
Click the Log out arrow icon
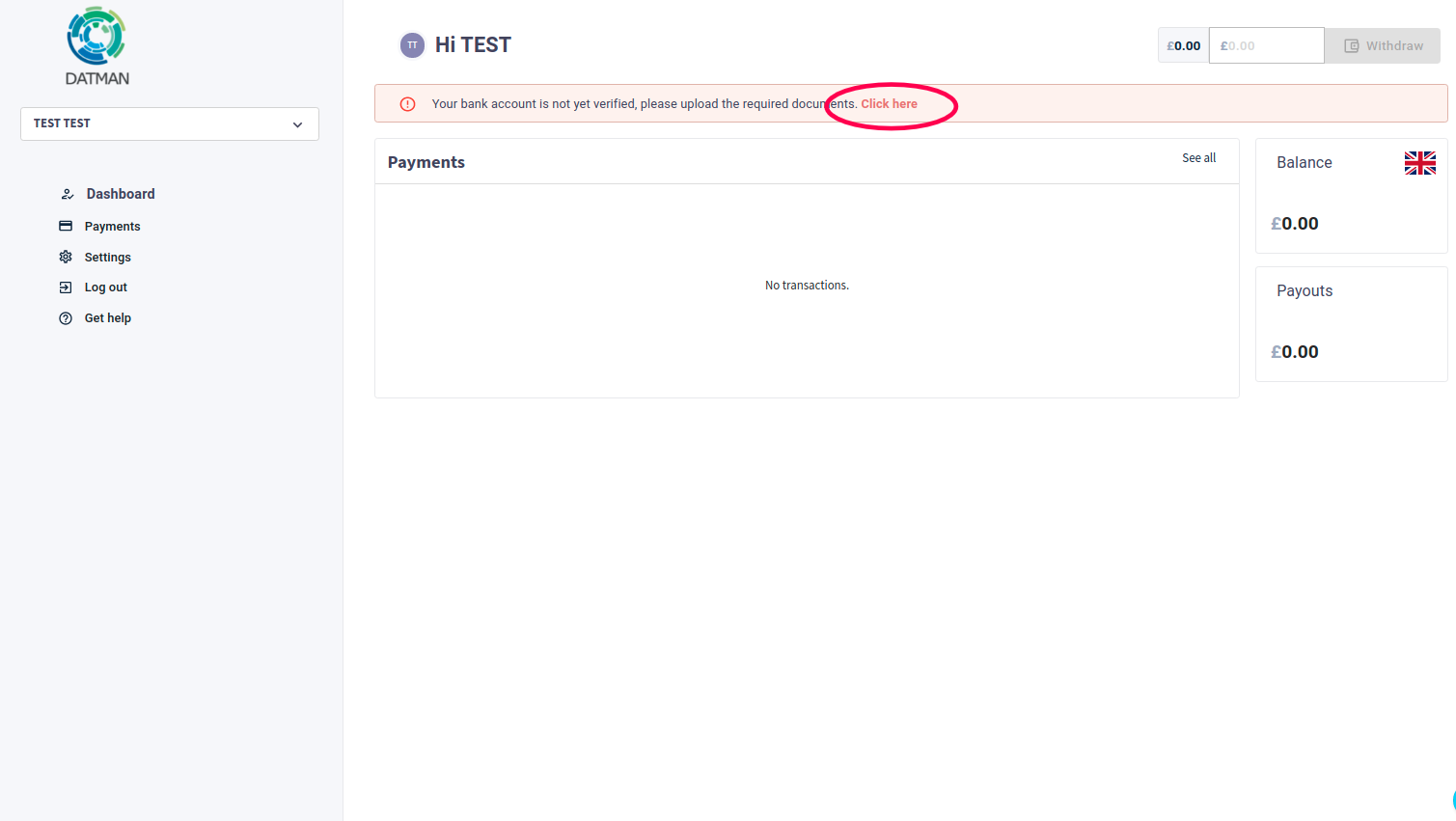pos(66,287)
